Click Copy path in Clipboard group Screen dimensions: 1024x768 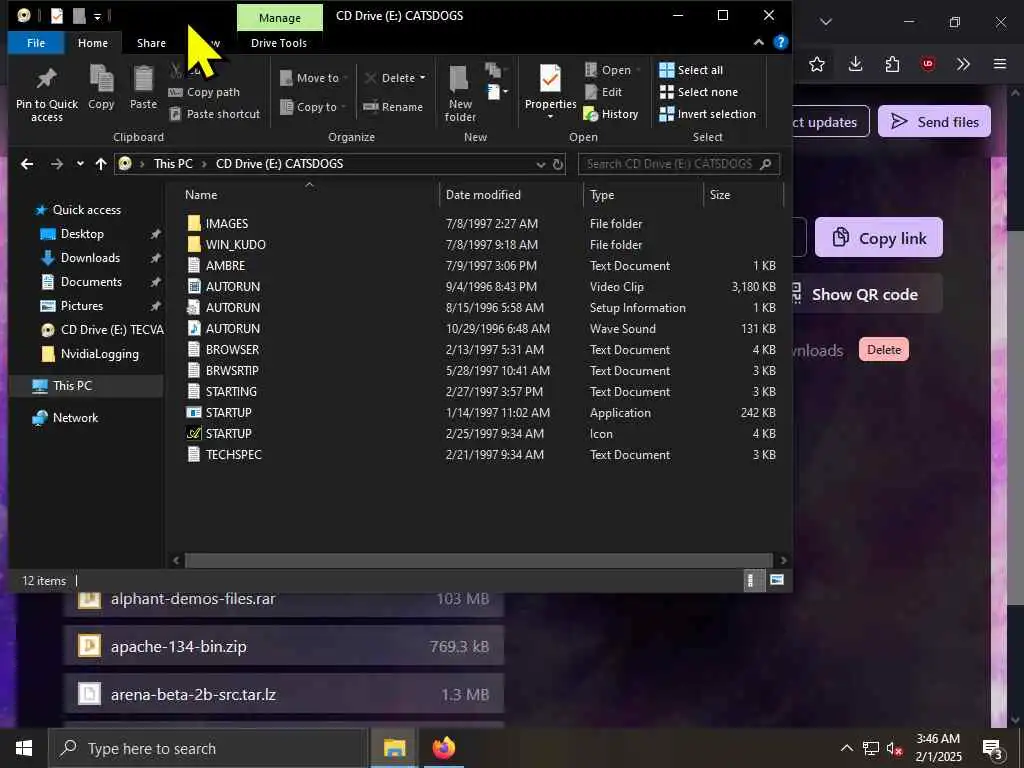(x=204, y=92)
